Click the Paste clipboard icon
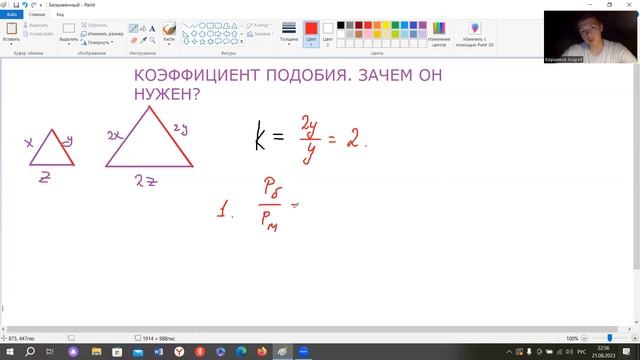The width and height of the screenshot is (640, 360). [x=11, y=28]
